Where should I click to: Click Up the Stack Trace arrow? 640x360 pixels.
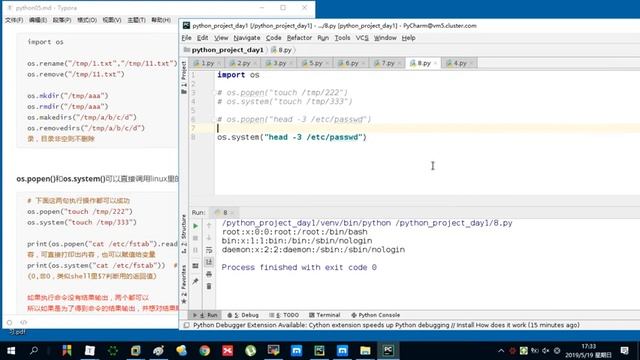pos(209,226)
